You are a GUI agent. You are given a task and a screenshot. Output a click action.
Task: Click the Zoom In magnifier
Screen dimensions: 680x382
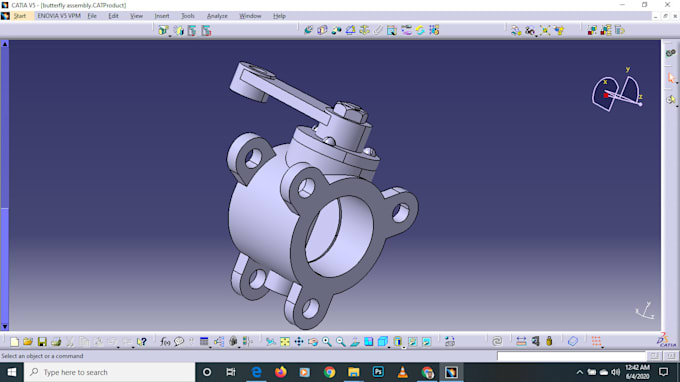pos(327,342)
